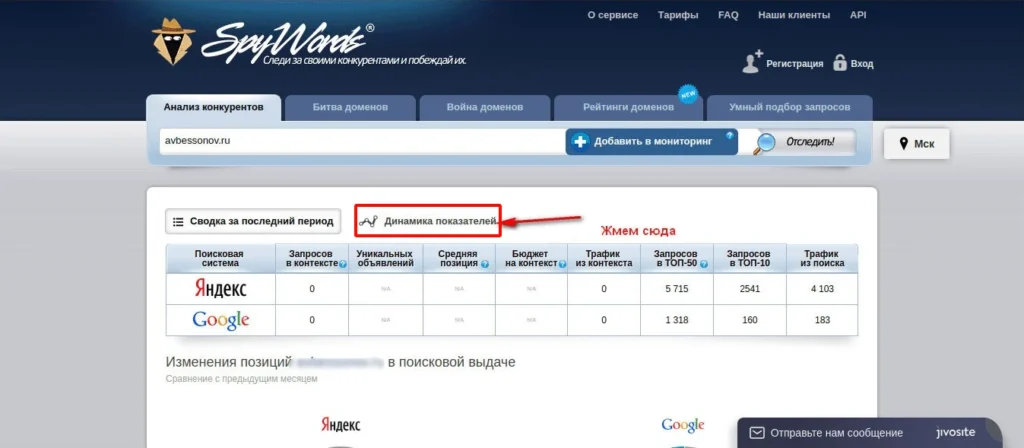1024x448 pixels.
Task: Click the help icon on Добавить в мониторинг
Action: [729, 136]
